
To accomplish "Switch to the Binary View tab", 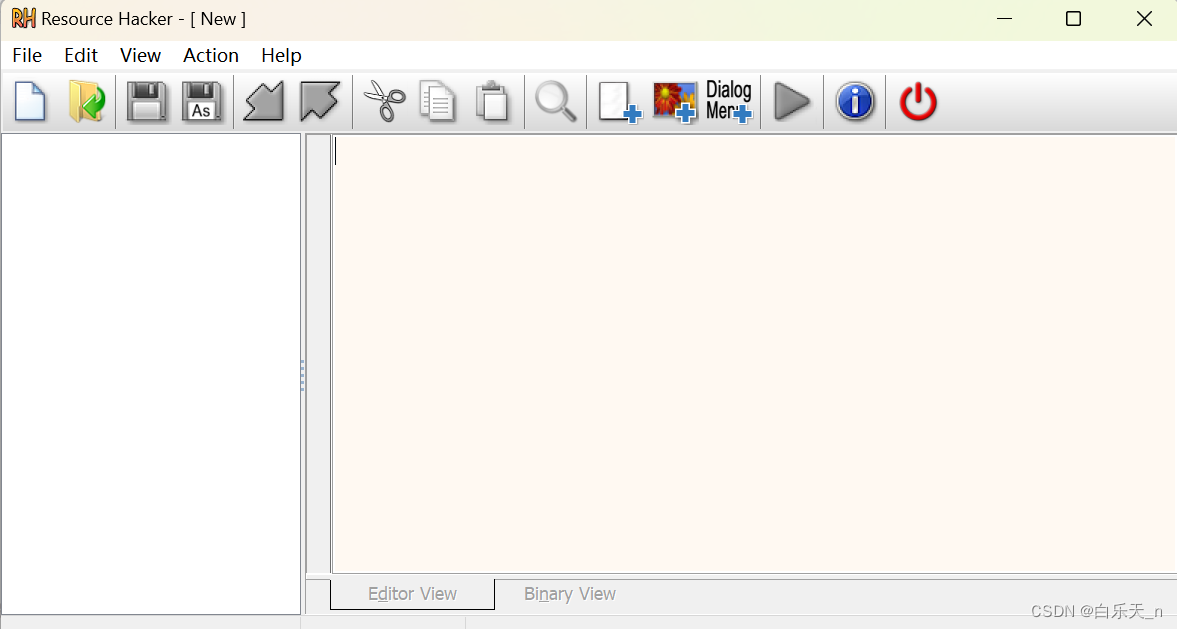I will point(570,594).
